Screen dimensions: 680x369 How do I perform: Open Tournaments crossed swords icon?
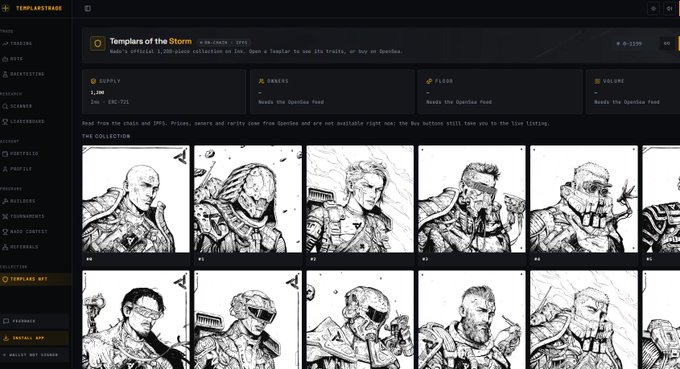(x=5, y=216)
